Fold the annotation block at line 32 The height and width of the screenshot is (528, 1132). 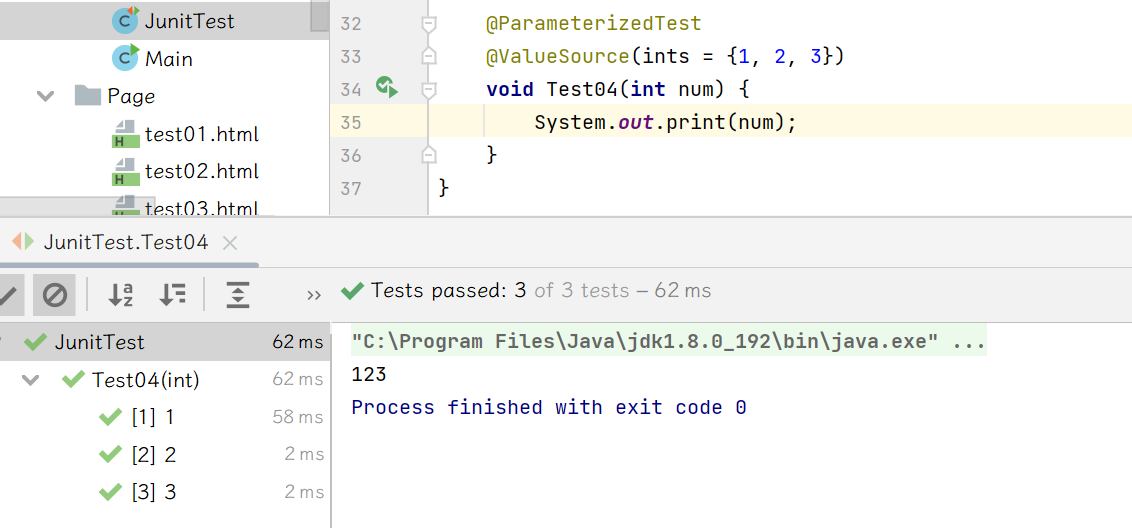(429, 25)
